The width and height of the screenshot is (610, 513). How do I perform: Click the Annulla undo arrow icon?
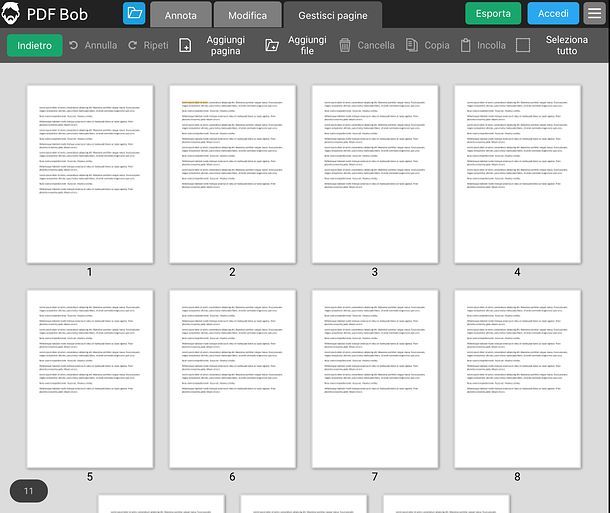(74, 45)
